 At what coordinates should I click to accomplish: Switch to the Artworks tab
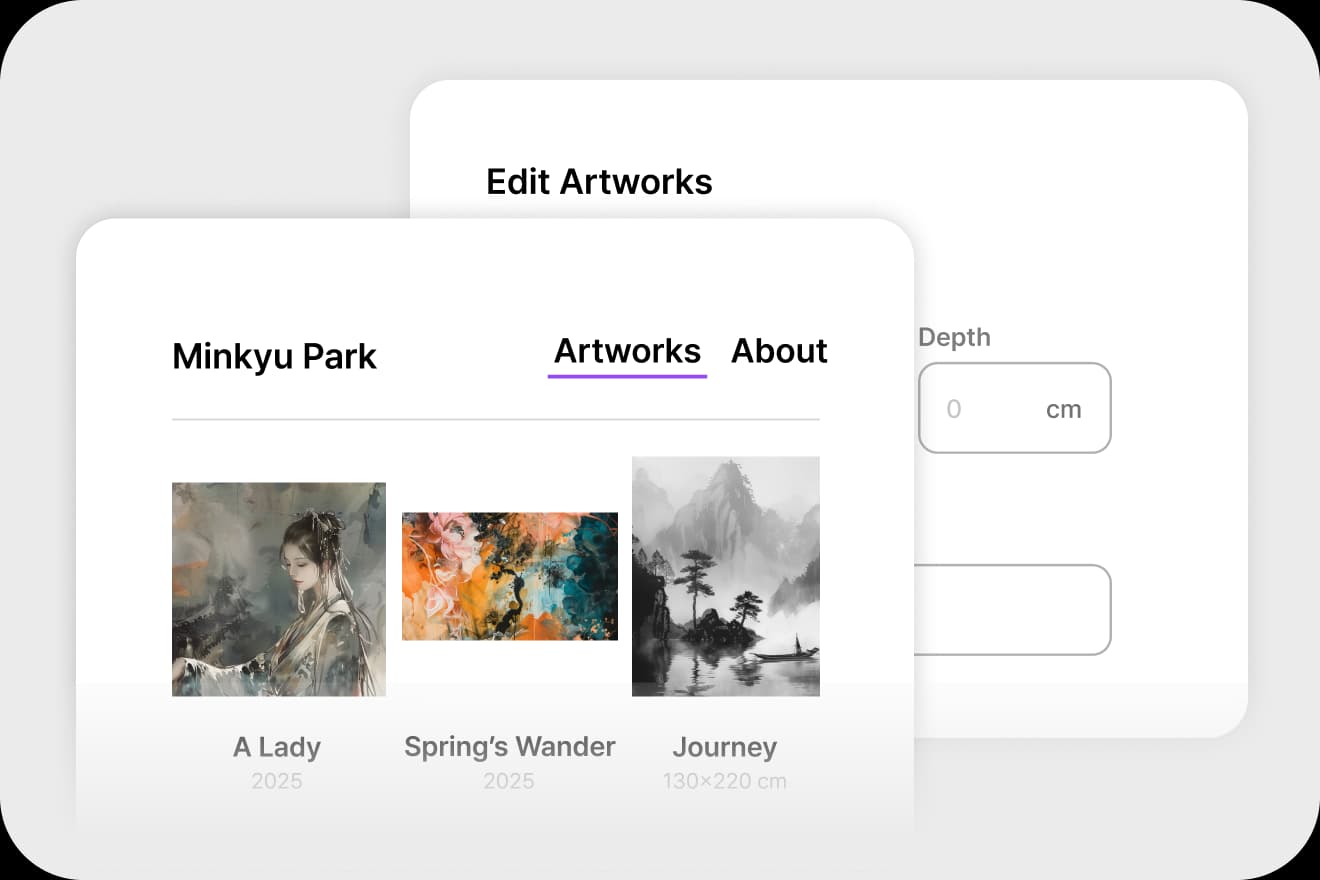(627, 352)
